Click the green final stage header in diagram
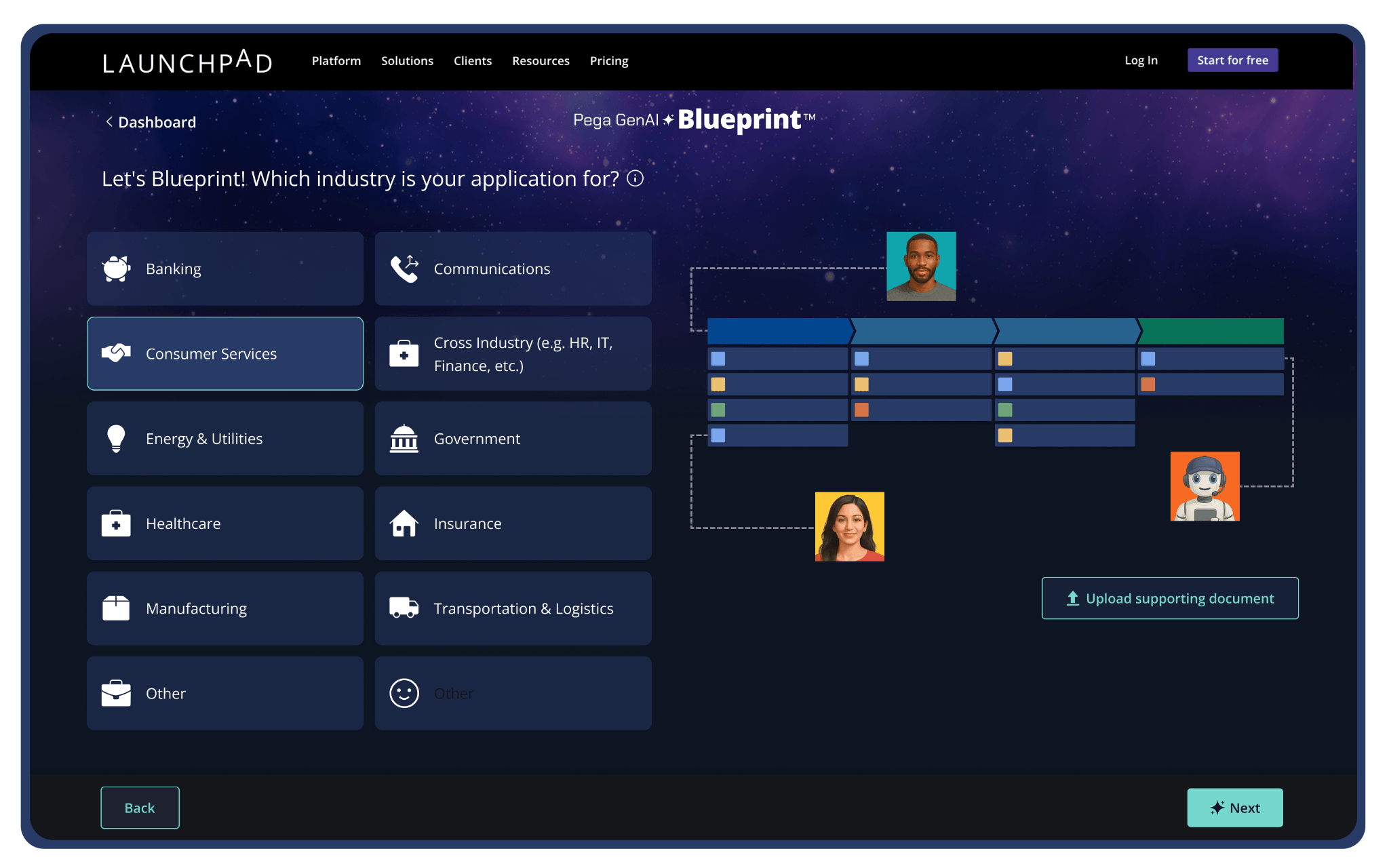1389x868 pixels. pyautogui.click(x=1211, y=331)
